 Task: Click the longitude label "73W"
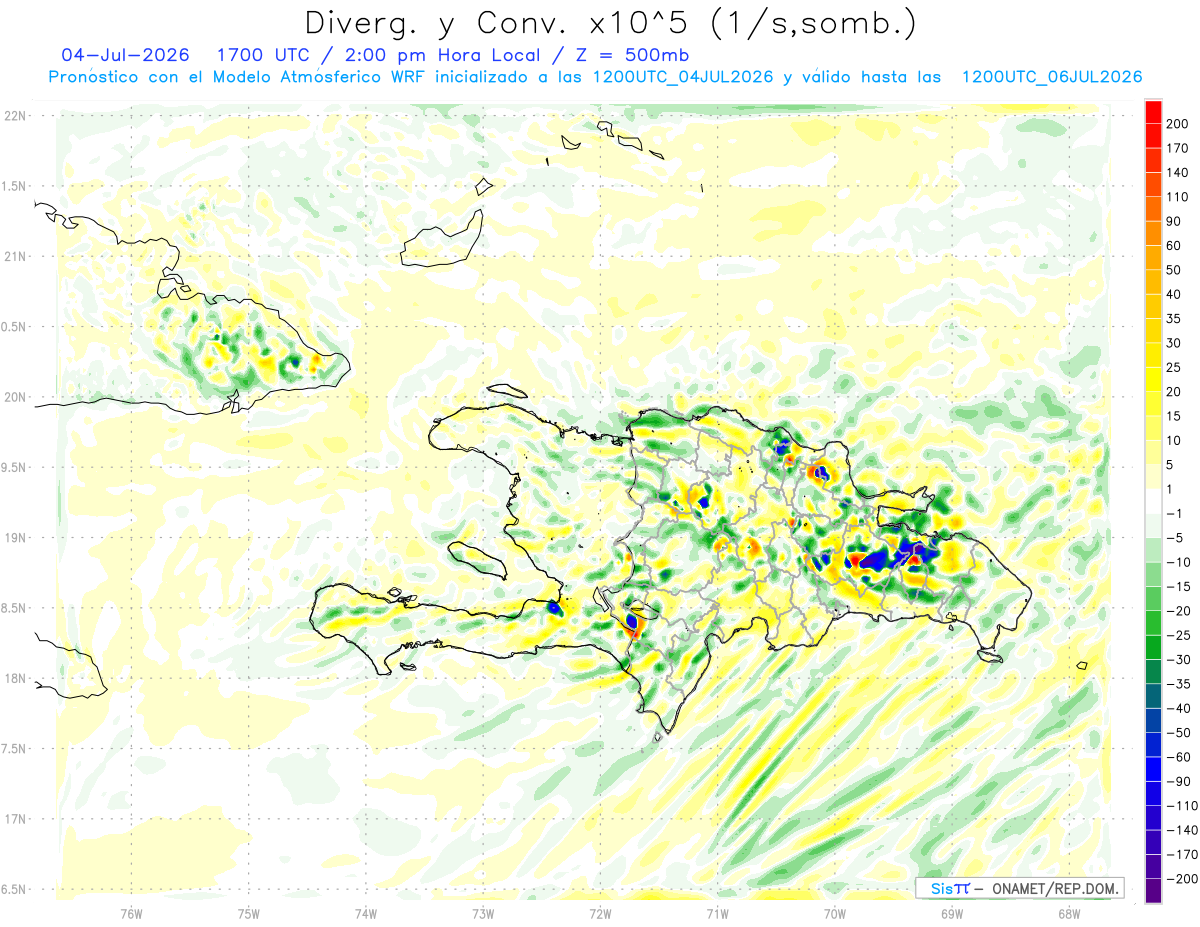(483, 913)
